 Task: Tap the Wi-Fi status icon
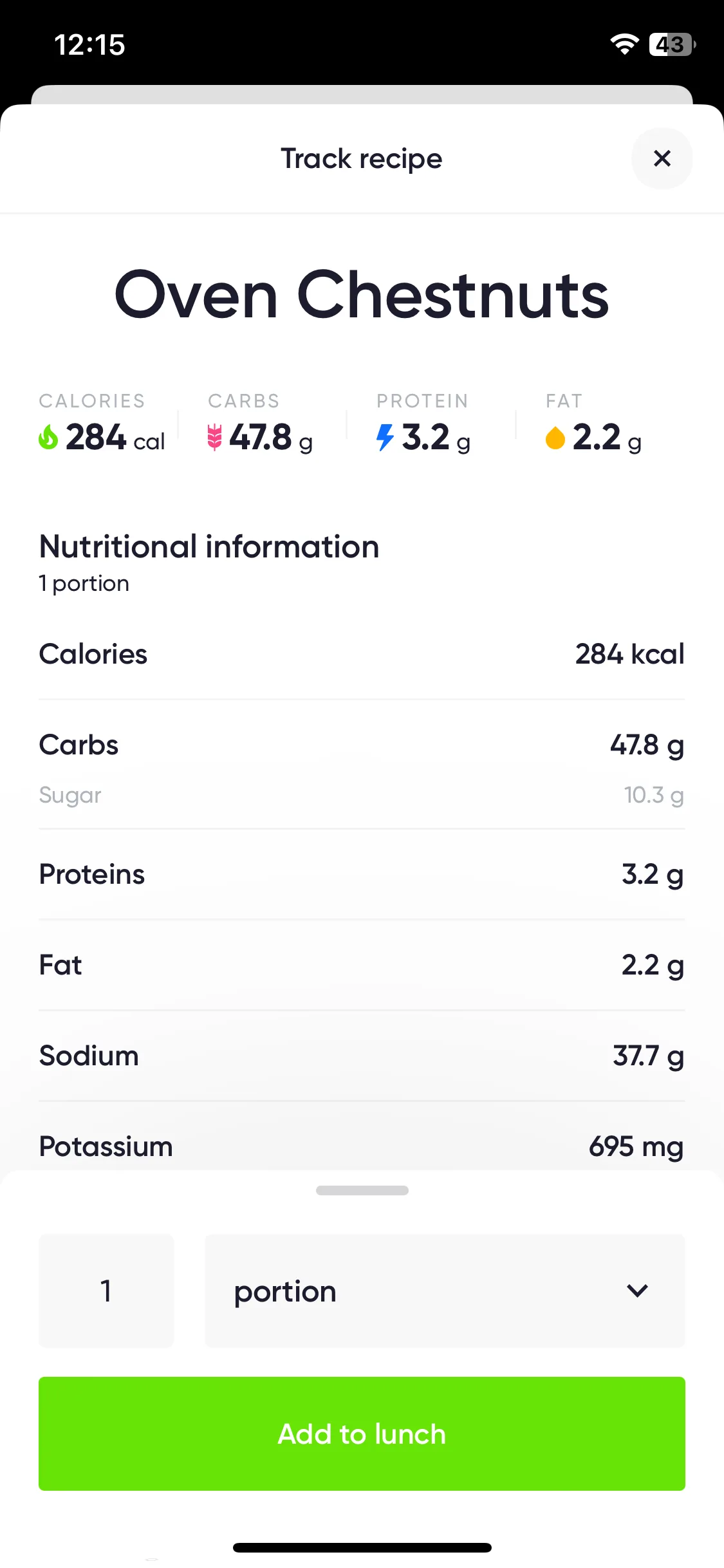coord(624,44)
